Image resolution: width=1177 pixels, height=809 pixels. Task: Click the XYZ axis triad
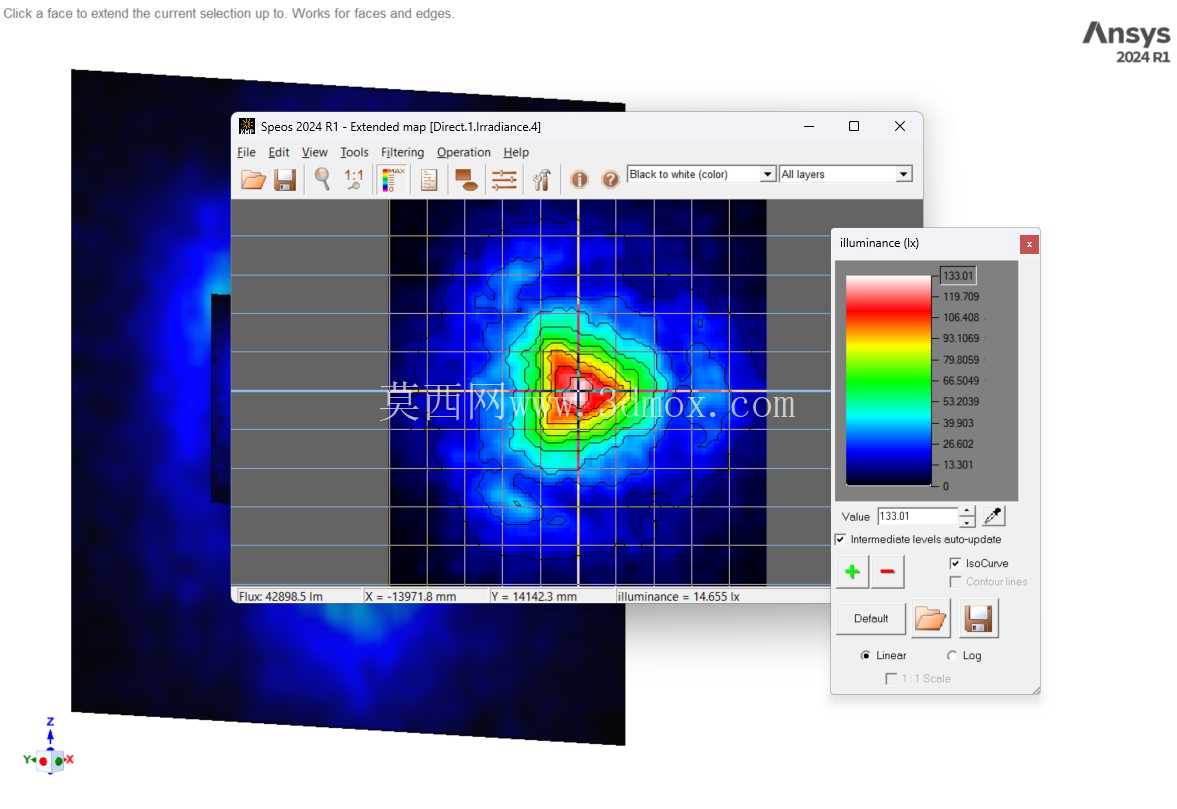click(50, 747)
